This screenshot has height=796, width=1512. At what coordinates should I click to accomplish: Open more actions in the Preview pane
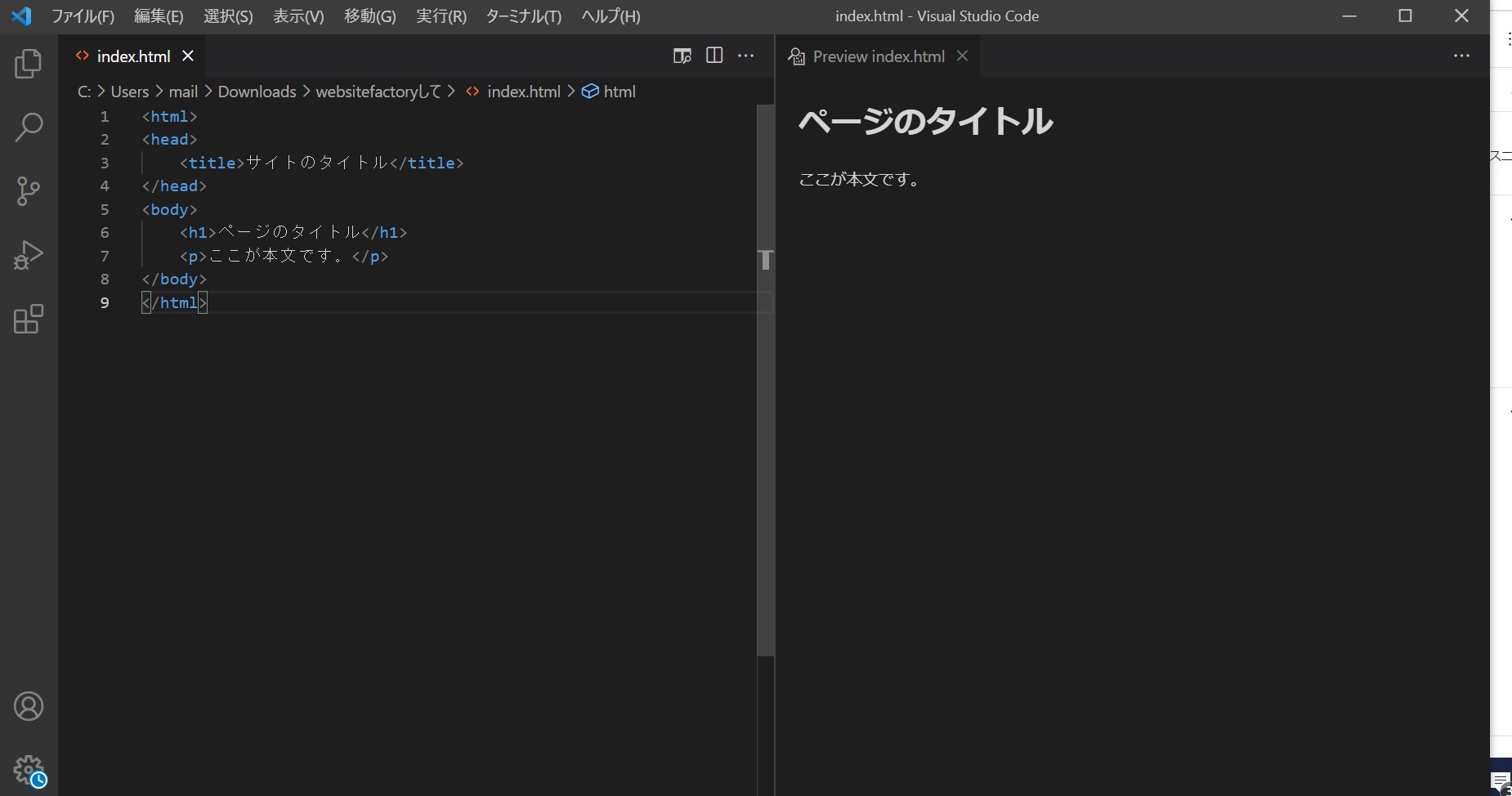(x=1461, y=56)
